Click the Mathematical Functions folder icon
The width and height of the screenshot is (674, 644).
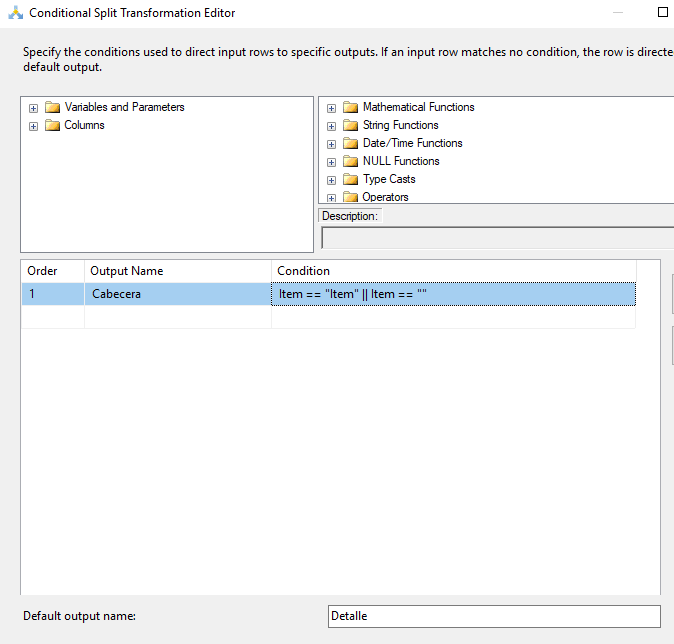[350, 107]
